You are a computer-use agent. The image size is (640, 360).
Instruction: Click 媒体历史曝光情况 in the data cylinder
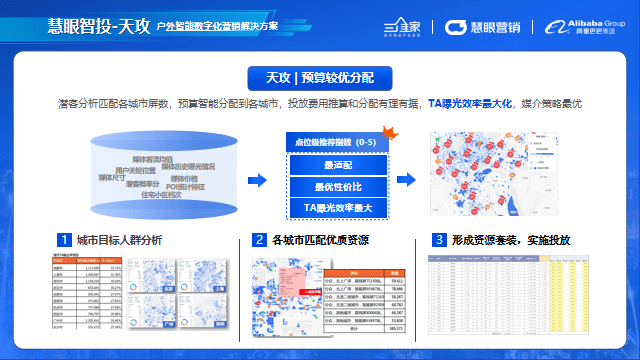point(188,167)
